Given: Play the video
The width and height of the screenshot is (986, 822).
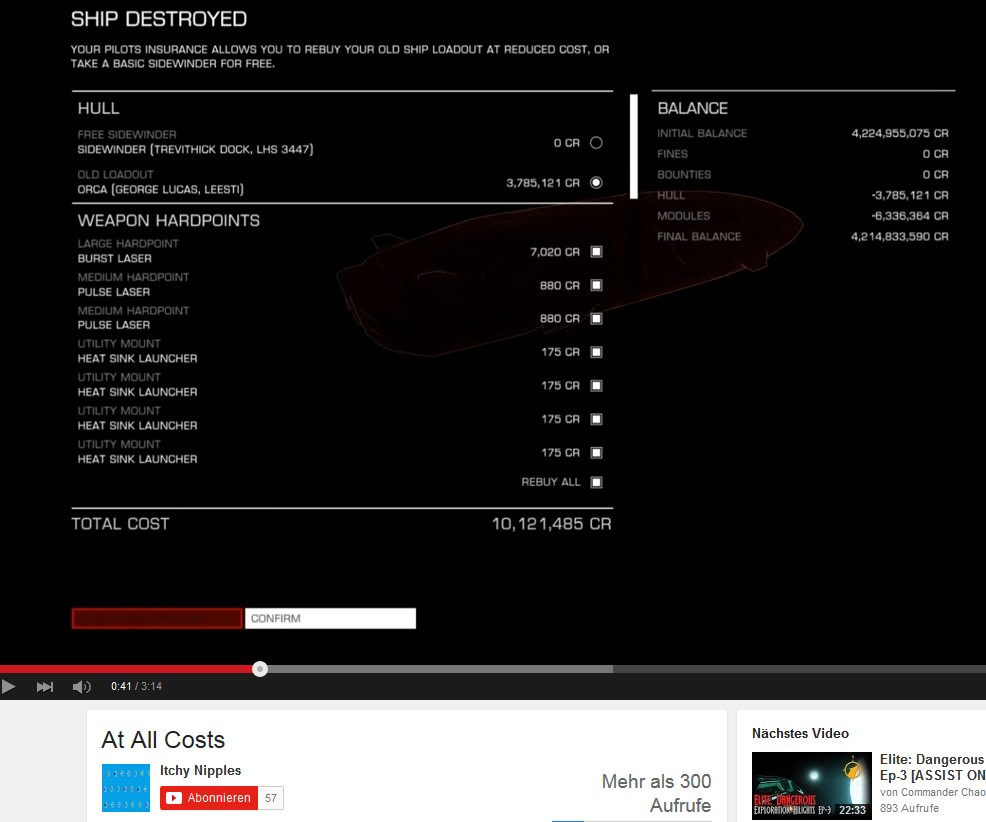Looking at the screenshot, I should 9,686.
